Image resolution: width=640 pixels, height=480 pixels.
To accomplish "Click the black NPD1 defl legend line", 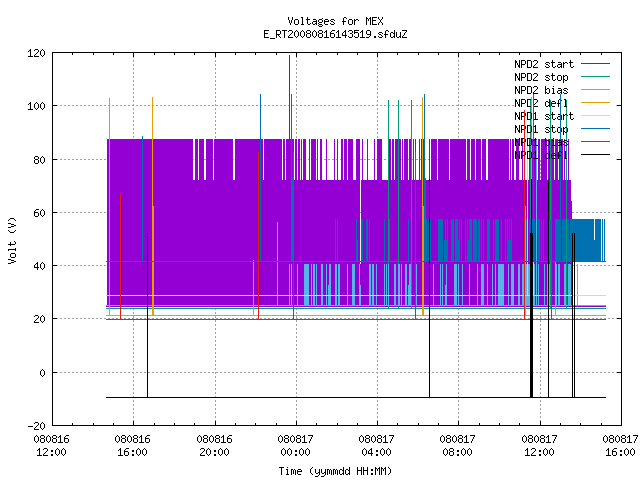I will tap(595, 155).
